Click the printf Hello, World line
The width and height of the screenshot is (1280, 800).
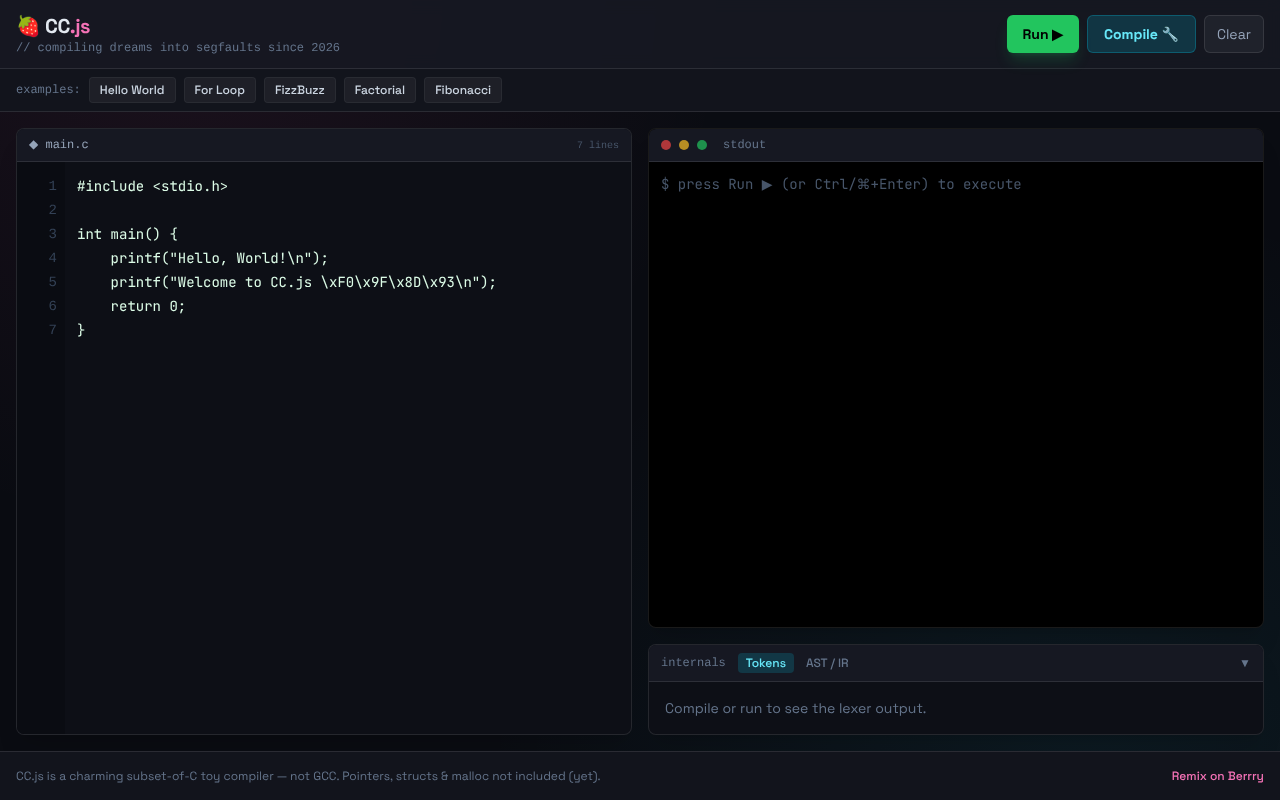tap(219, 258)
